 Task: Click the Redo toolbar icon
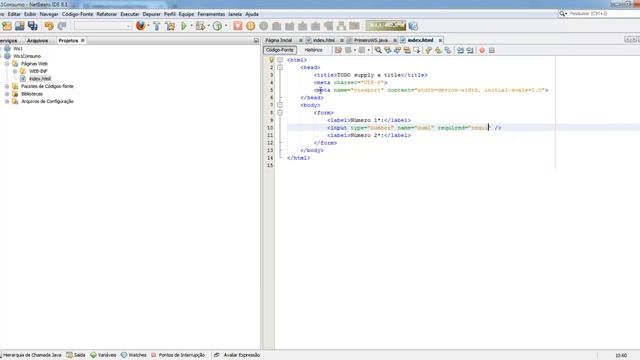pyautogui.click(x=62, y=26)
